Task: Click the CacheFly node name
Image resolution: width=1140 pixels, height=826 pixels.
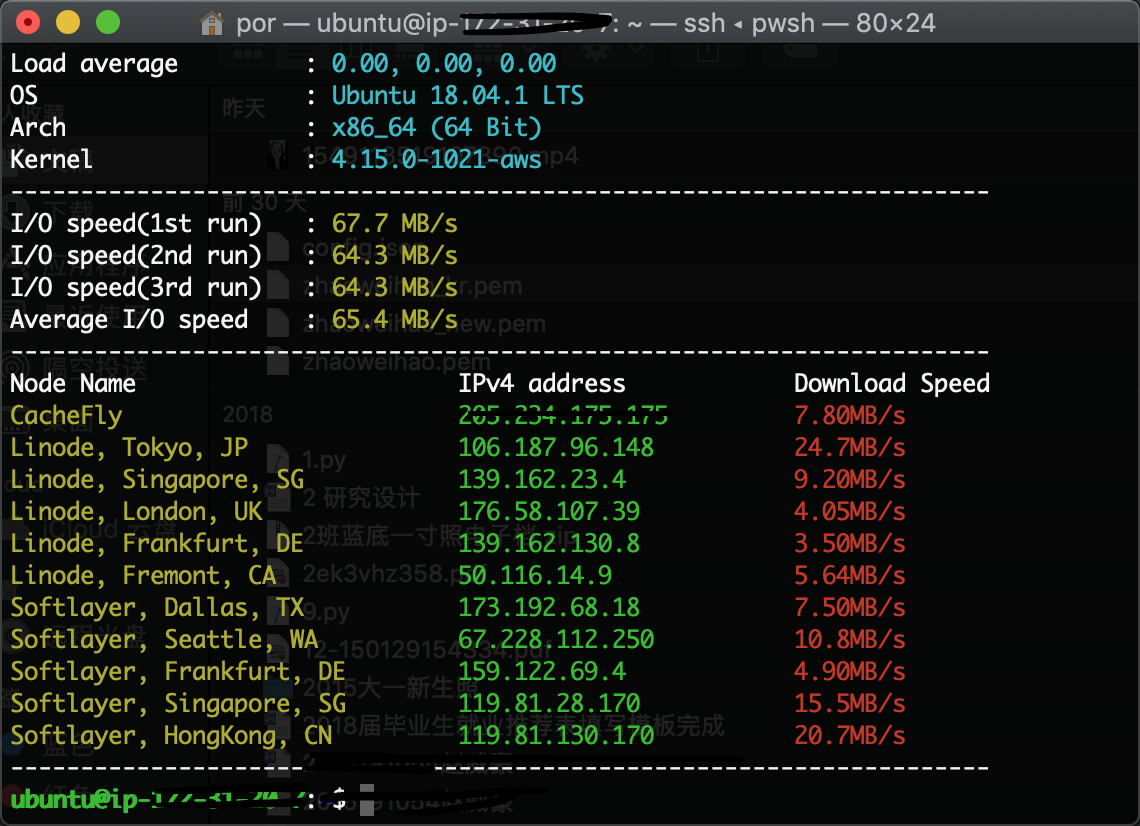Action: click(66, 416)
